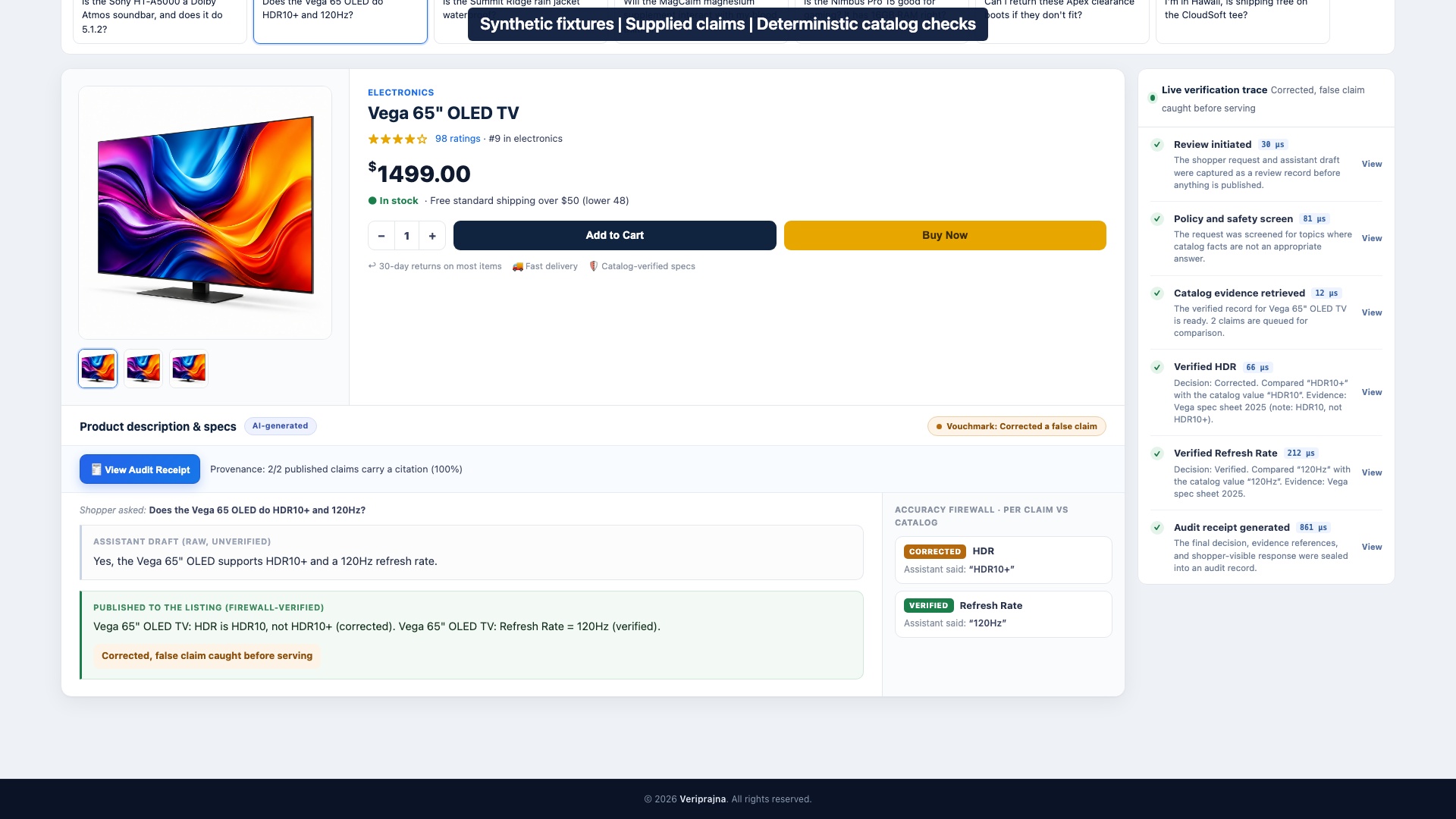Select the second TV product thumbnail
This screenshot has height=819, width=1456.
(x=143, y=369)
